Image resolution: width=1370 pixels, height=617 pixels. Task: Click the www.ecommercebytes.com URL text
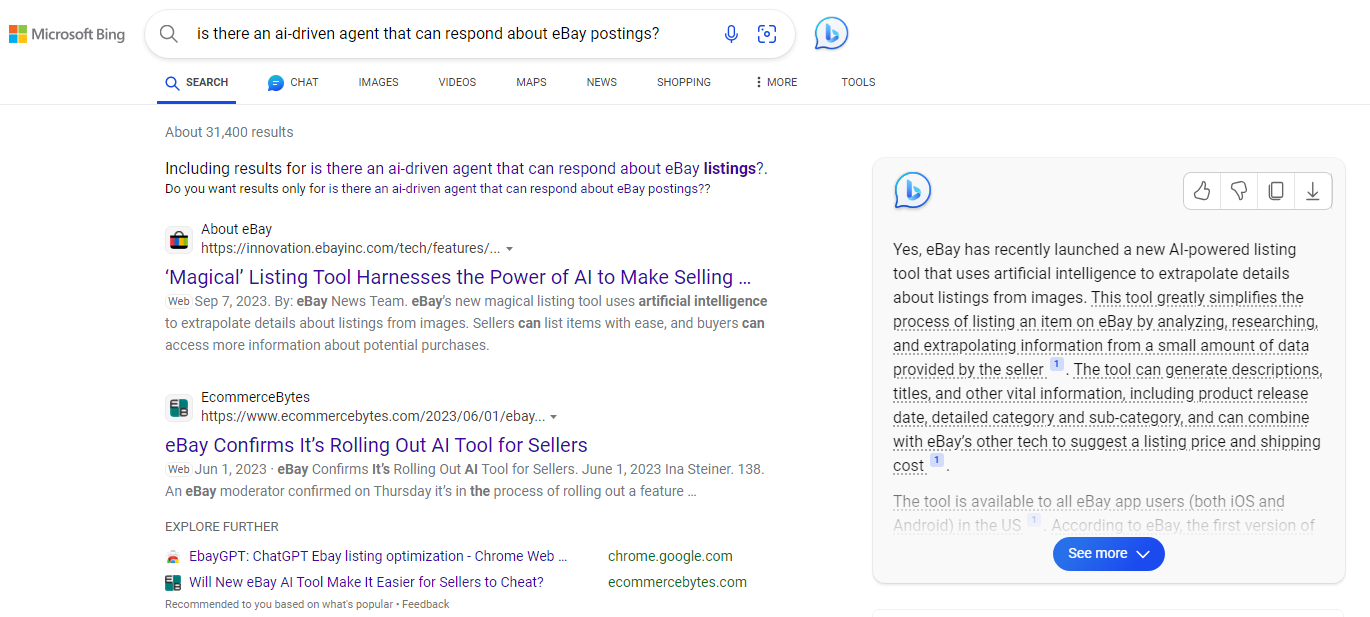pos(373,416)
